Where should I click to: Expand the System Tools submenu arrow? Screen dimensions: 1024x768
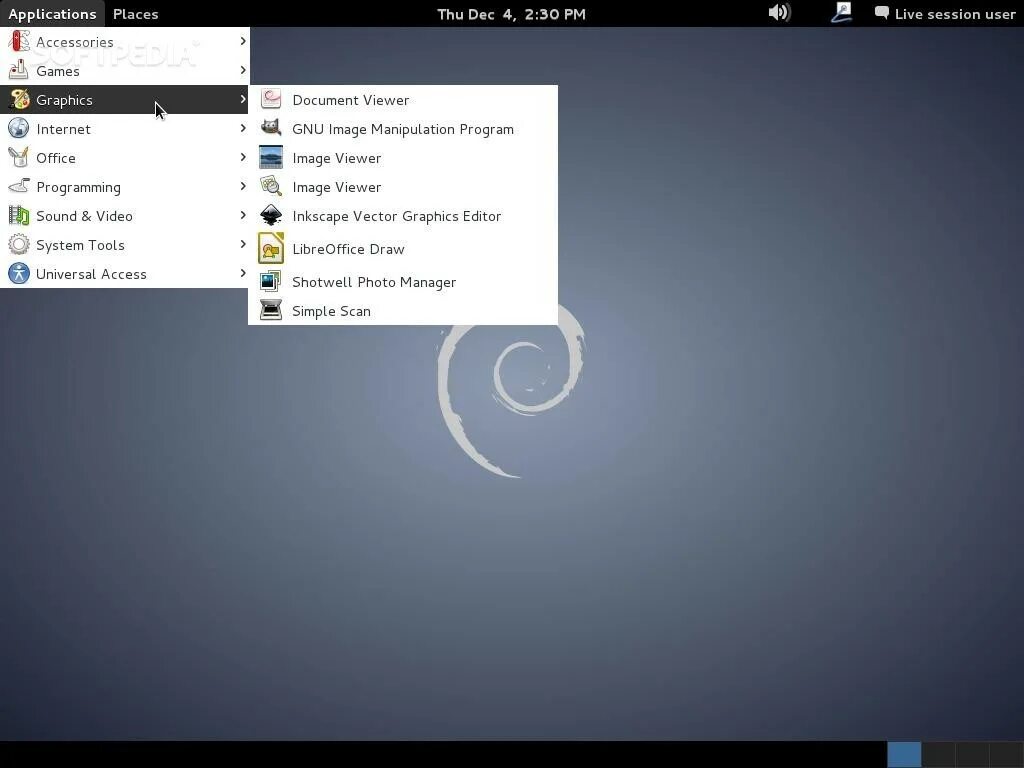[x=243, y=244]
